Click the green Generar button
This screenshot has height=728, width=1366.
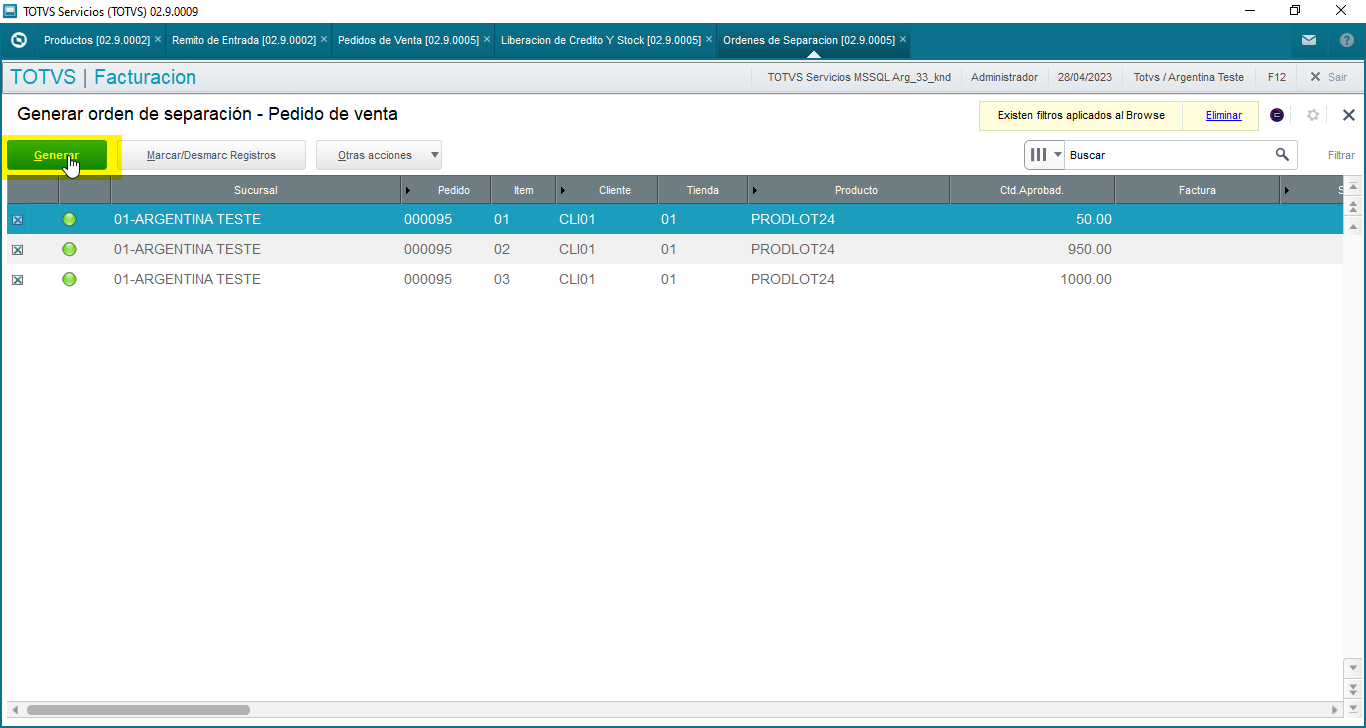tap(57, 155)
